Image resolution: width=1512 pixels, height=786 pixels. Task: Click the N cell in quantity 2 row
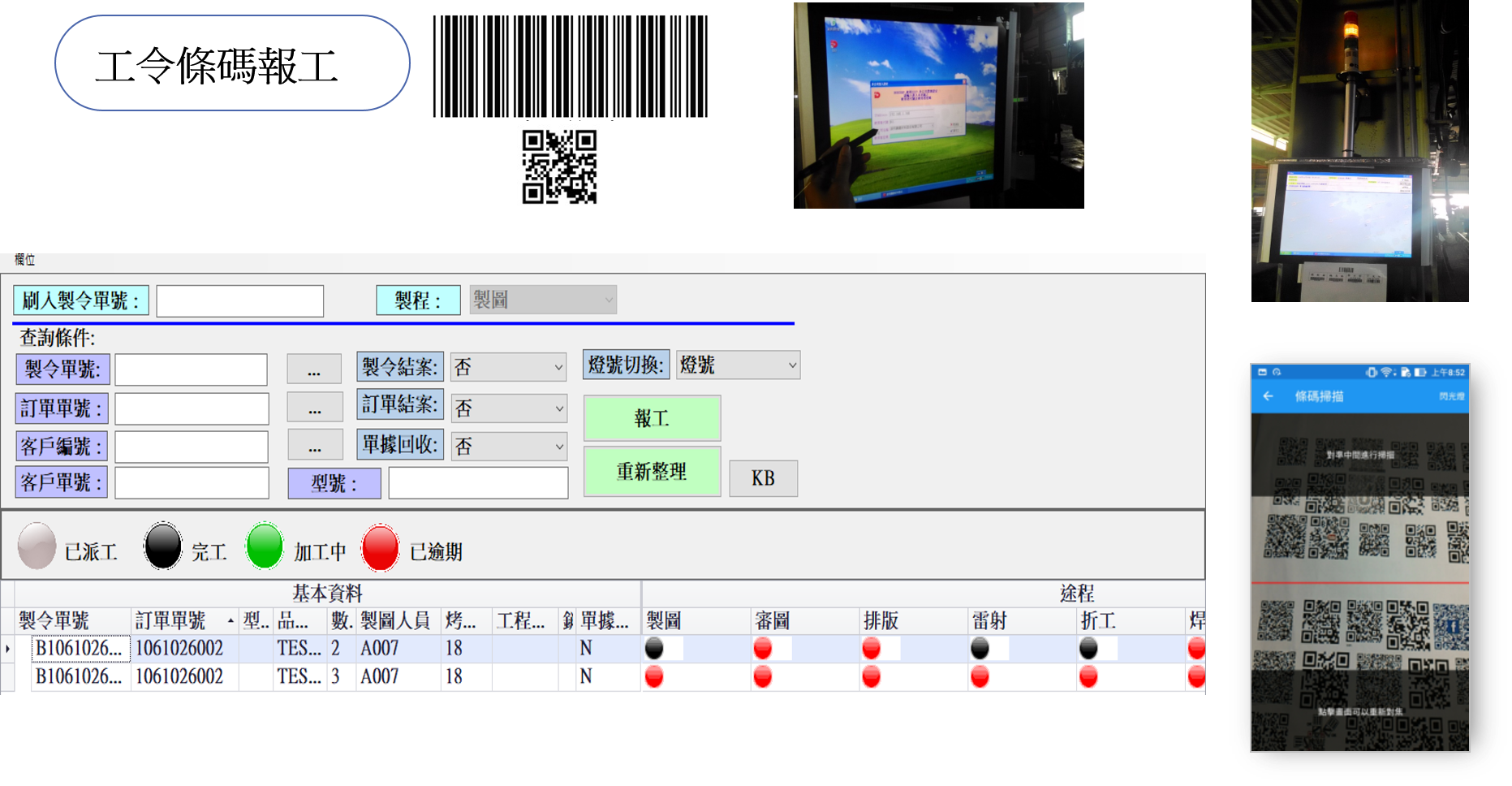[x=608, y=648]
